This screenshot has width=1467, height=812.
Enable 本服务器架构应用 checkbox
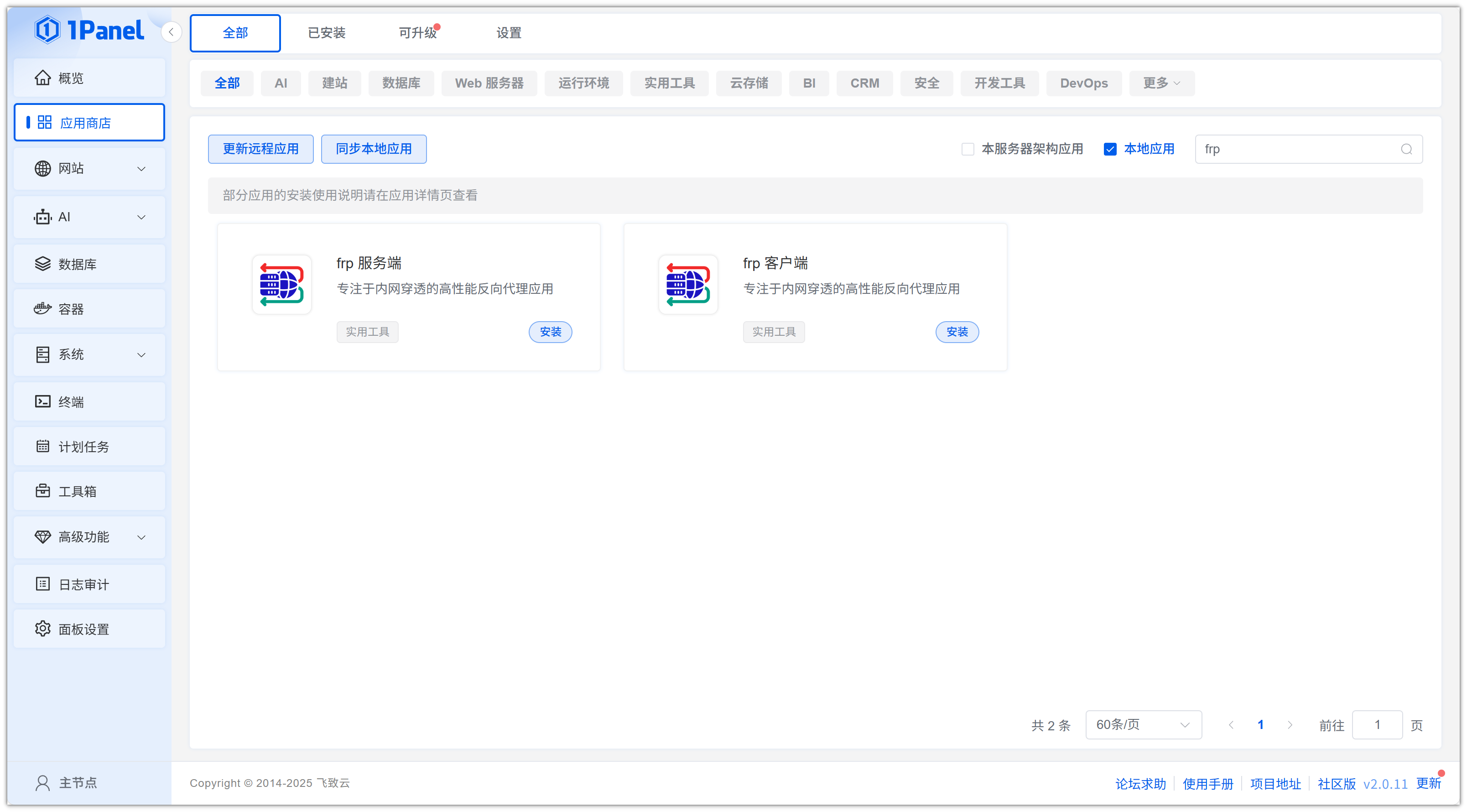click(968, 149)
